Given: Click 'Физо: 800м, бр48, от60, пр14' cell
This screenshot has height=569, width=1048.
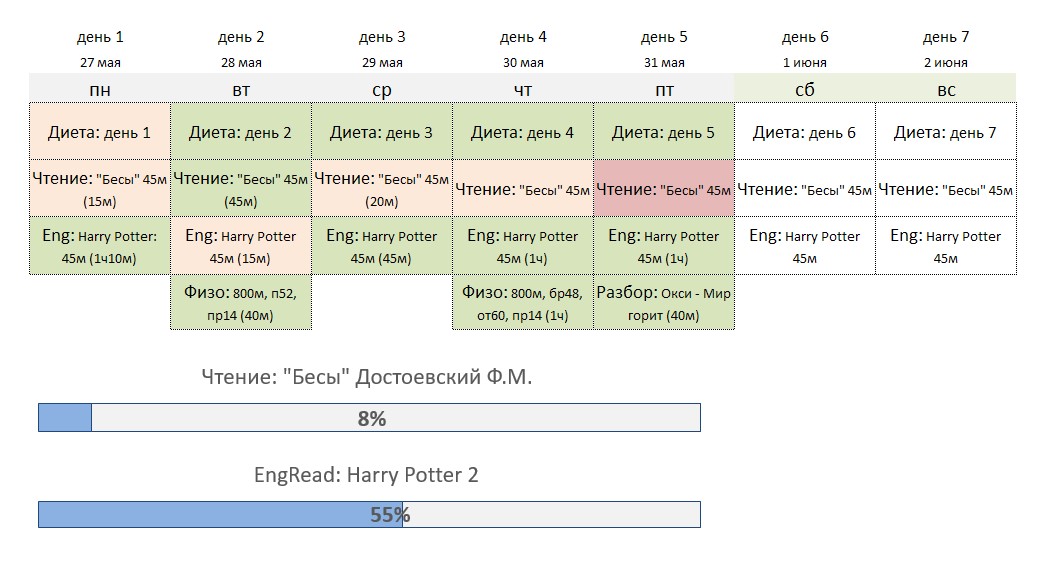Looking at the screenshot, I should [x=523, y=302].
